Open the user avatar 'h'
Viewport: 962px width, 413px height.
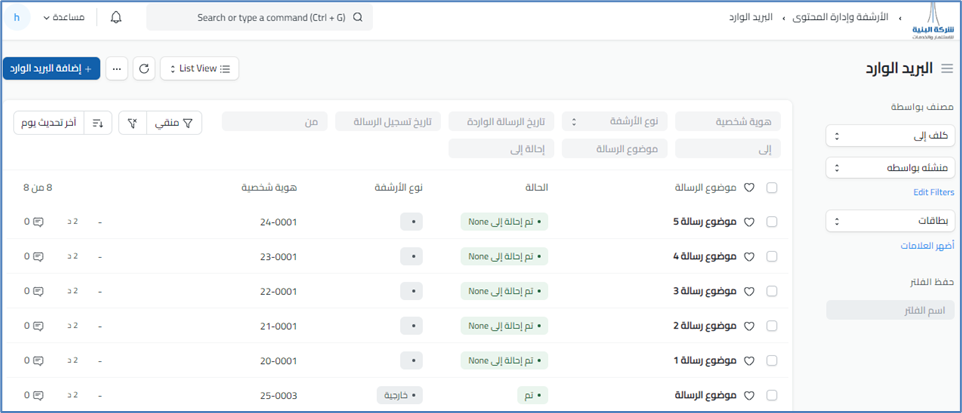[x=17, y=17]
